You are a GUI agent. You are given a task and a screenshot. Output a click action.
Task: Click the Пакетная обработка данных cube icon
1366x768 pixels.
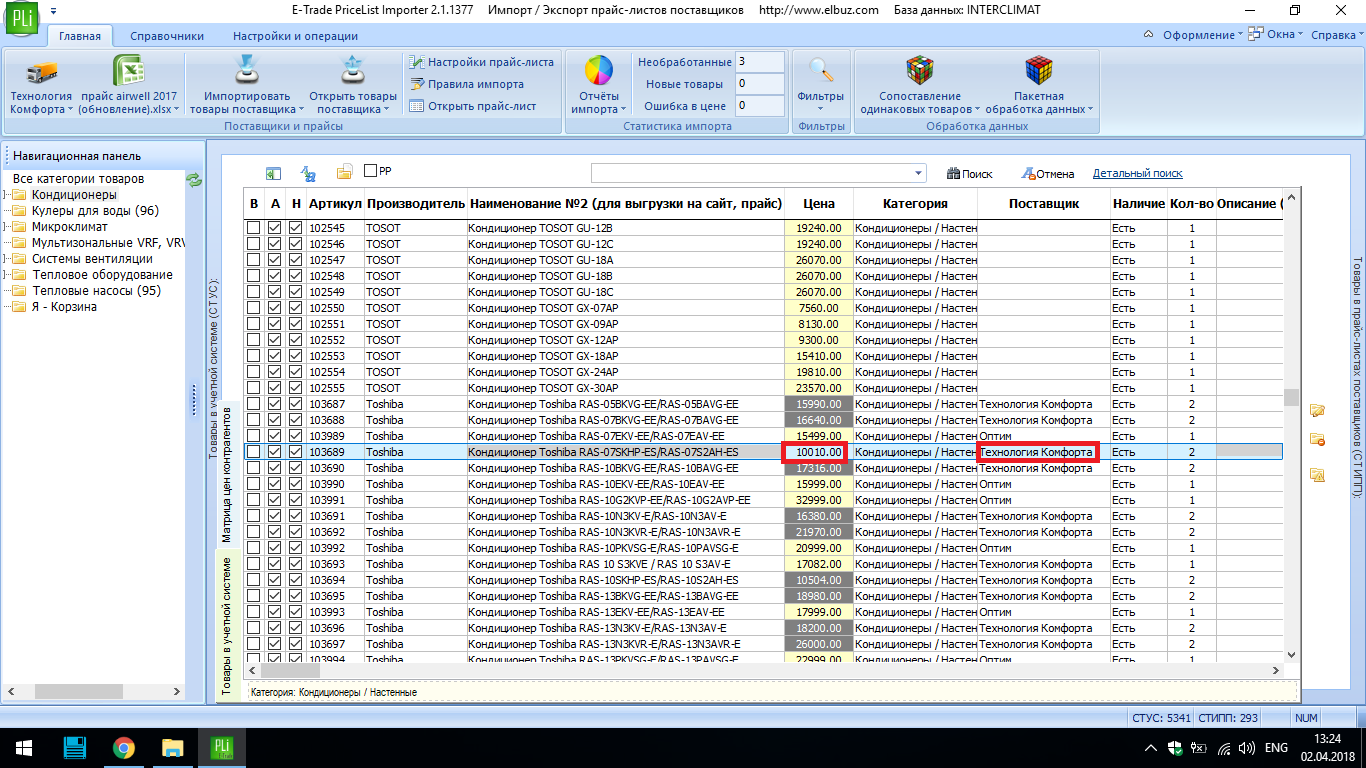click(1039, 72)
